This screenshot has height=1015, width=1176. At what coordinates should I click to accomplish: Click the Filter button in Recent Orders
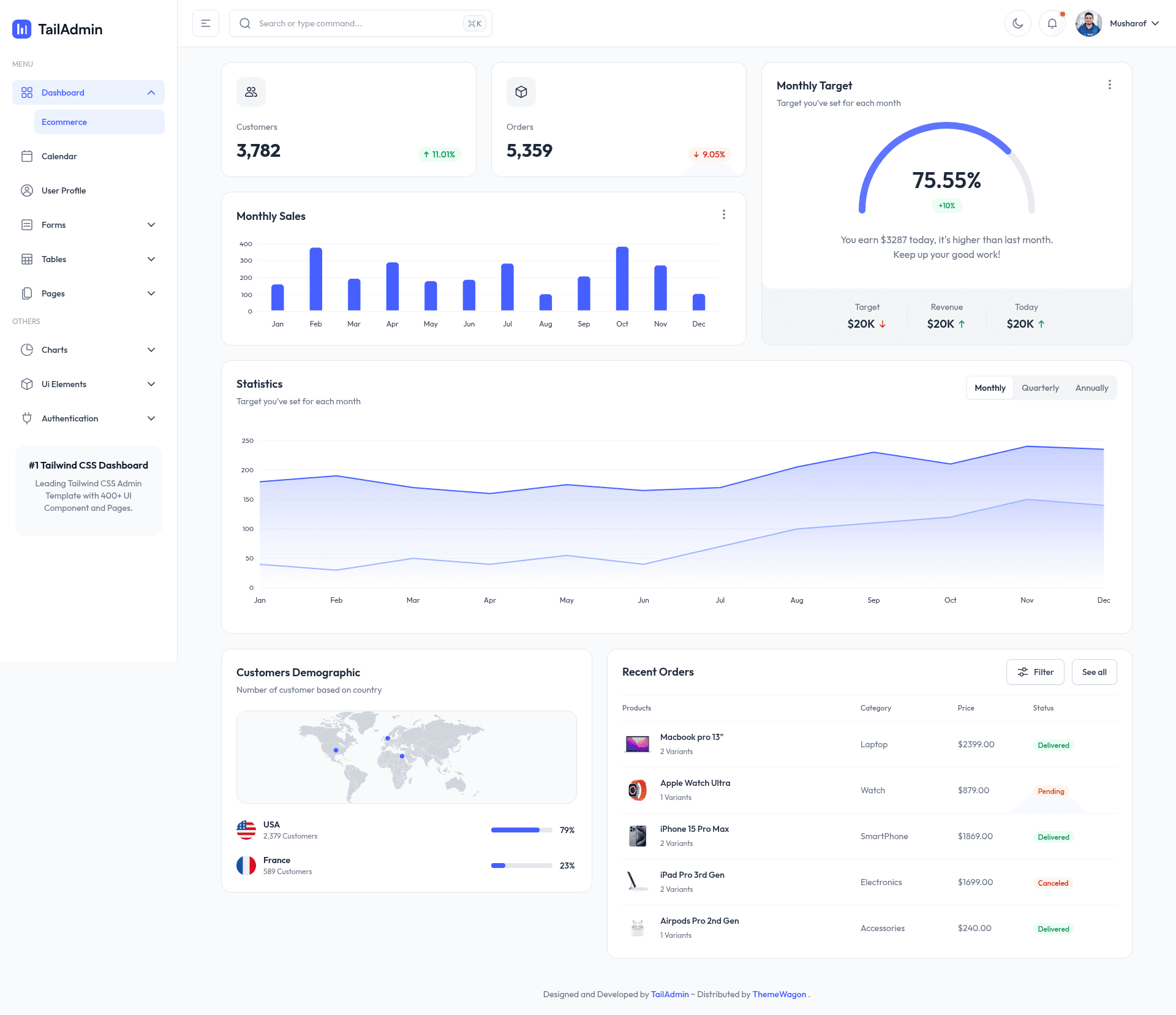tap(1035, 672)
